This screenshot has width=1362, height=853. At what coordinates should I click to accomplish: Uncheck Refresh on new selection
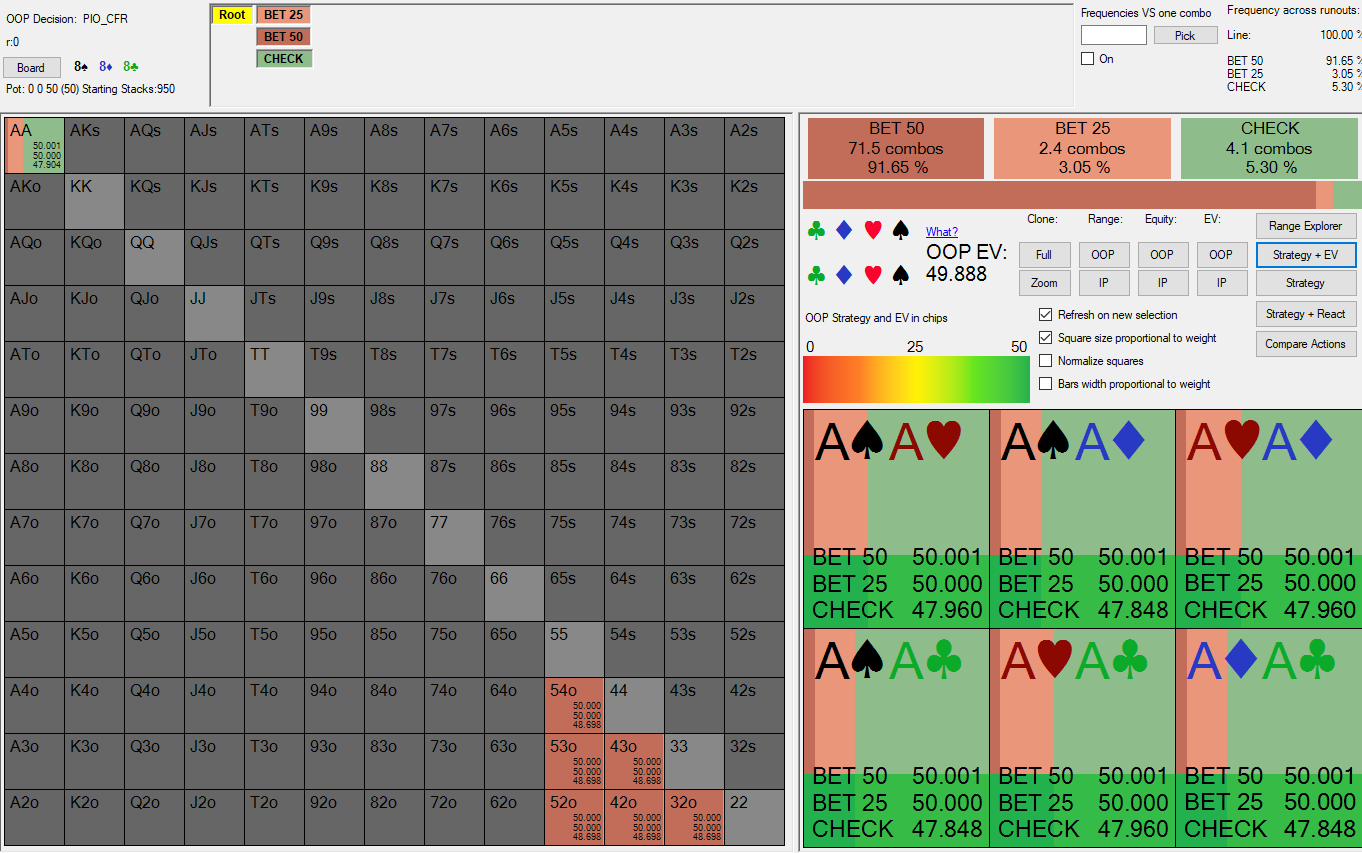tap(1046, 314)
